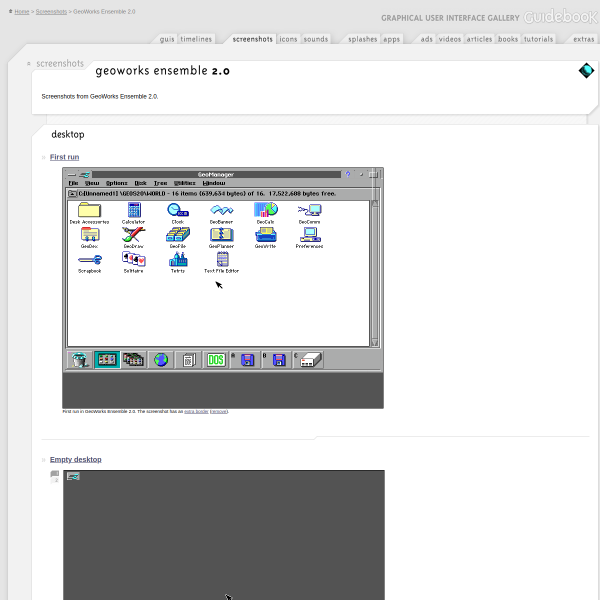Open the Desk Accessories folder in GeoManager
600x600 pixels.
89,213
